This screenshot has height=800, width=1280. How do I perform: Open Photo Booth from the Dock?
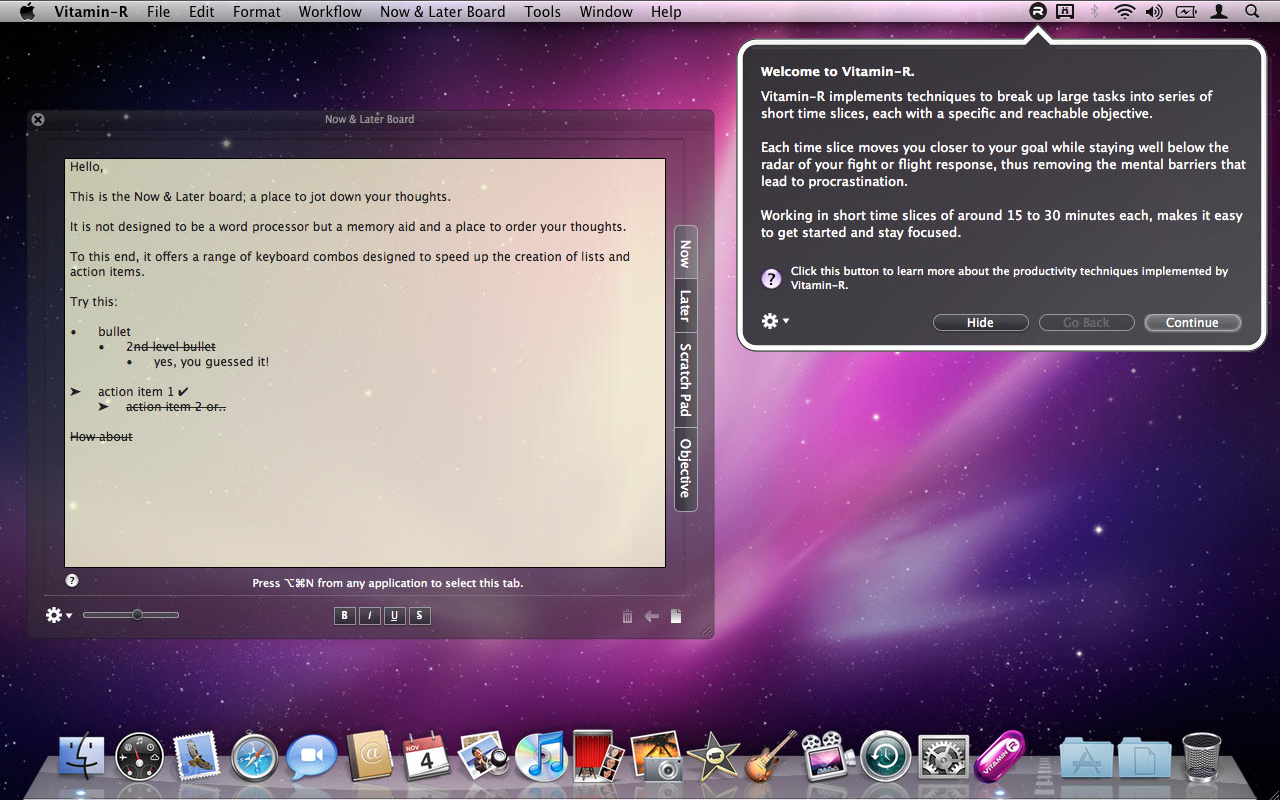point(598,756)
